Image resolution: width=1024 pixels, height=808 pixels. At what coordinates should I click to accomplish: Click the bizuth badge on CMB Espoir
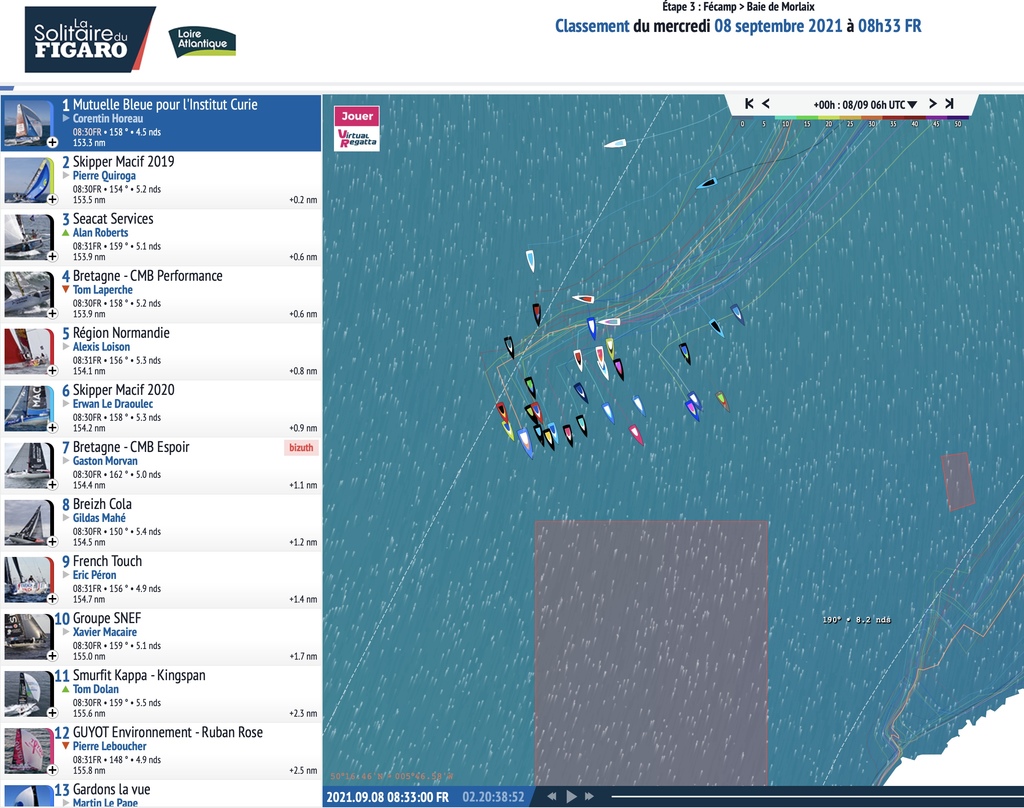click(301, 447)
